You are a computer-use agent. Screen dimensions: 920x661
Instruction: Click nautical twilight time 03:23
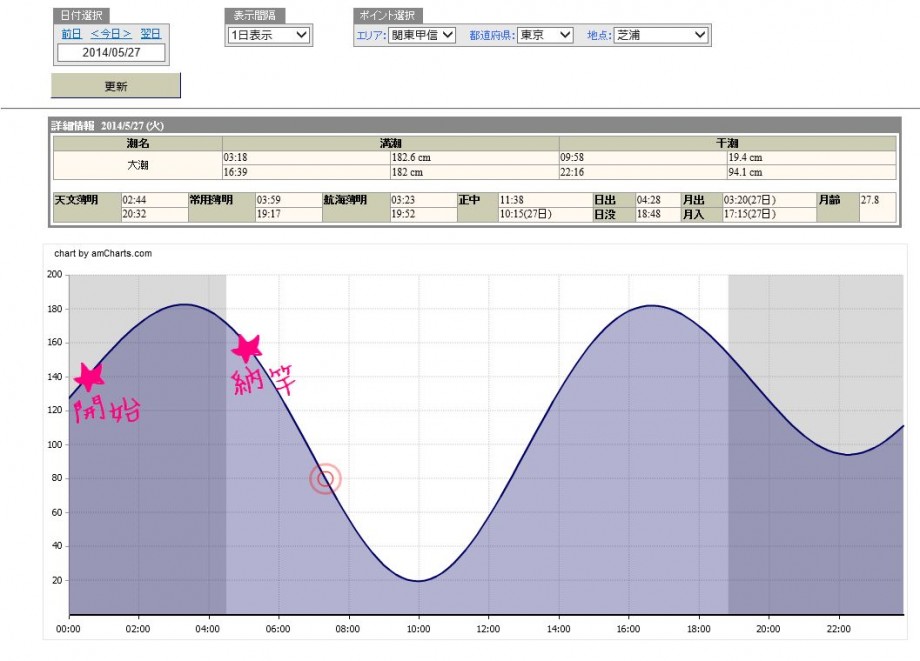424,199
